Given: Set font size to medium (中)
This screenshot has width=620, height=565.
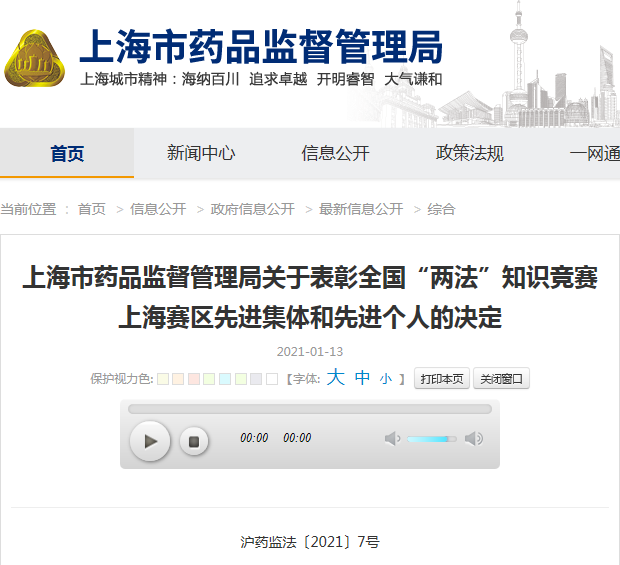Looking at the screenshot, I should (x=362, y=378).
